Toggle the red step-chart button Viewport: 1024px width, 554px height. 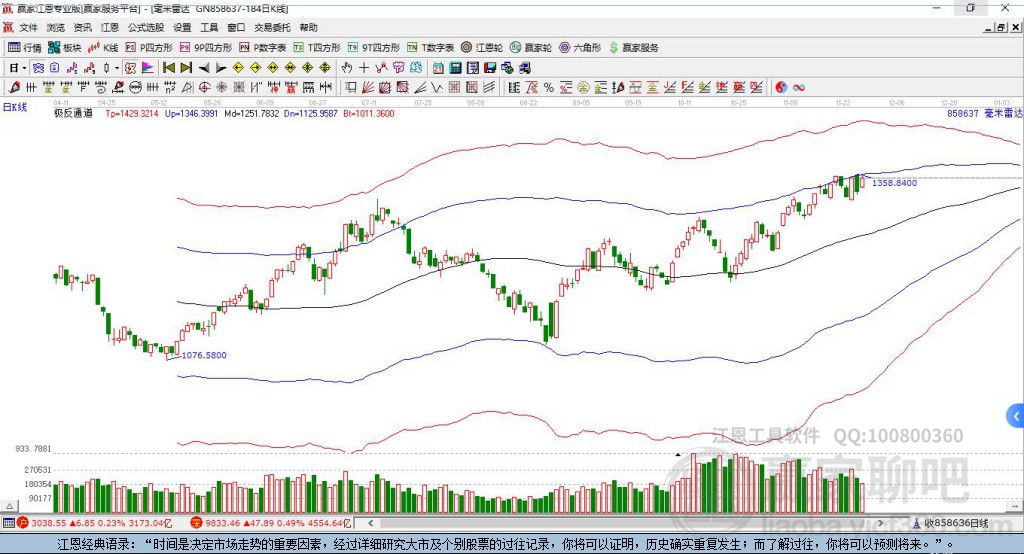tap(89, 68)
